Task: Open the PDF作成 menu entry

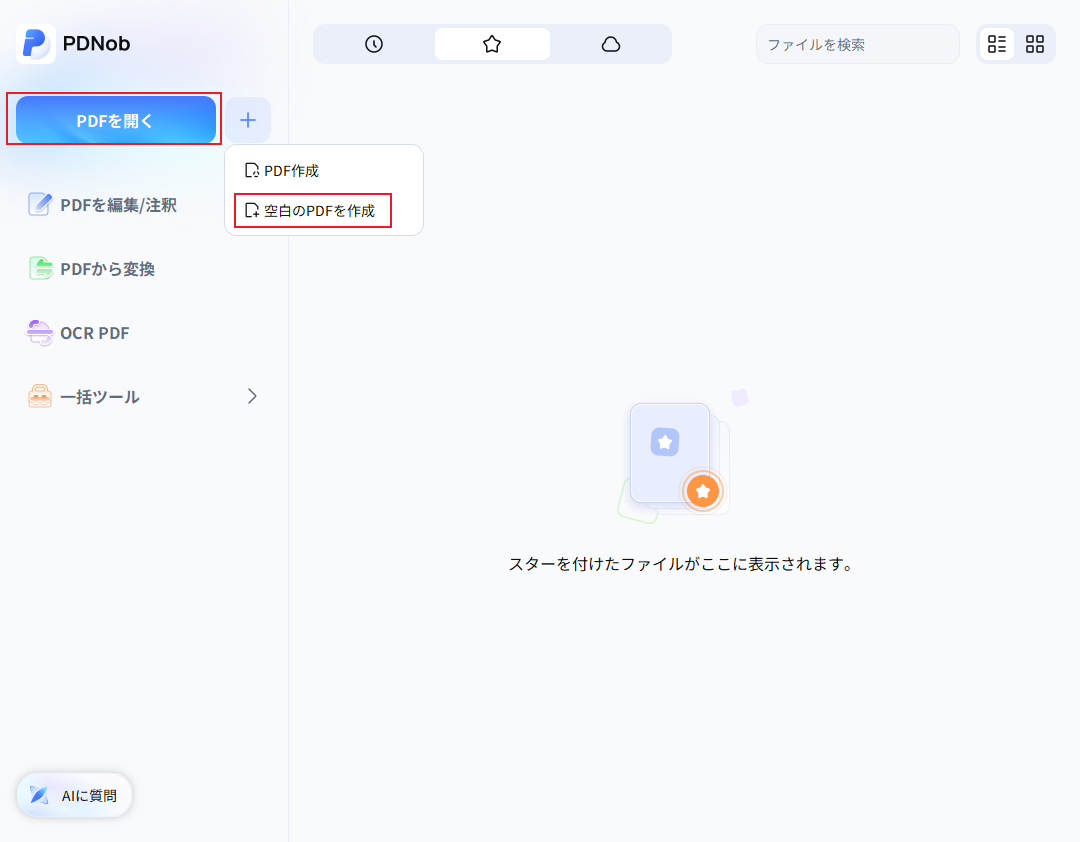Action: (289, 170)
